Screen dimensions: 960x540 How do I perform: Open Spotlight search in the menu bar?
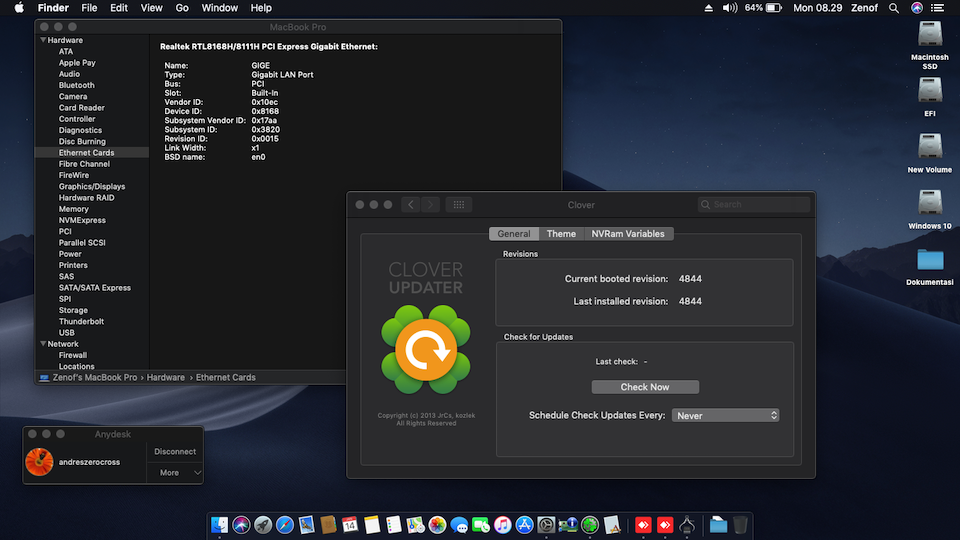pos(894,8)
